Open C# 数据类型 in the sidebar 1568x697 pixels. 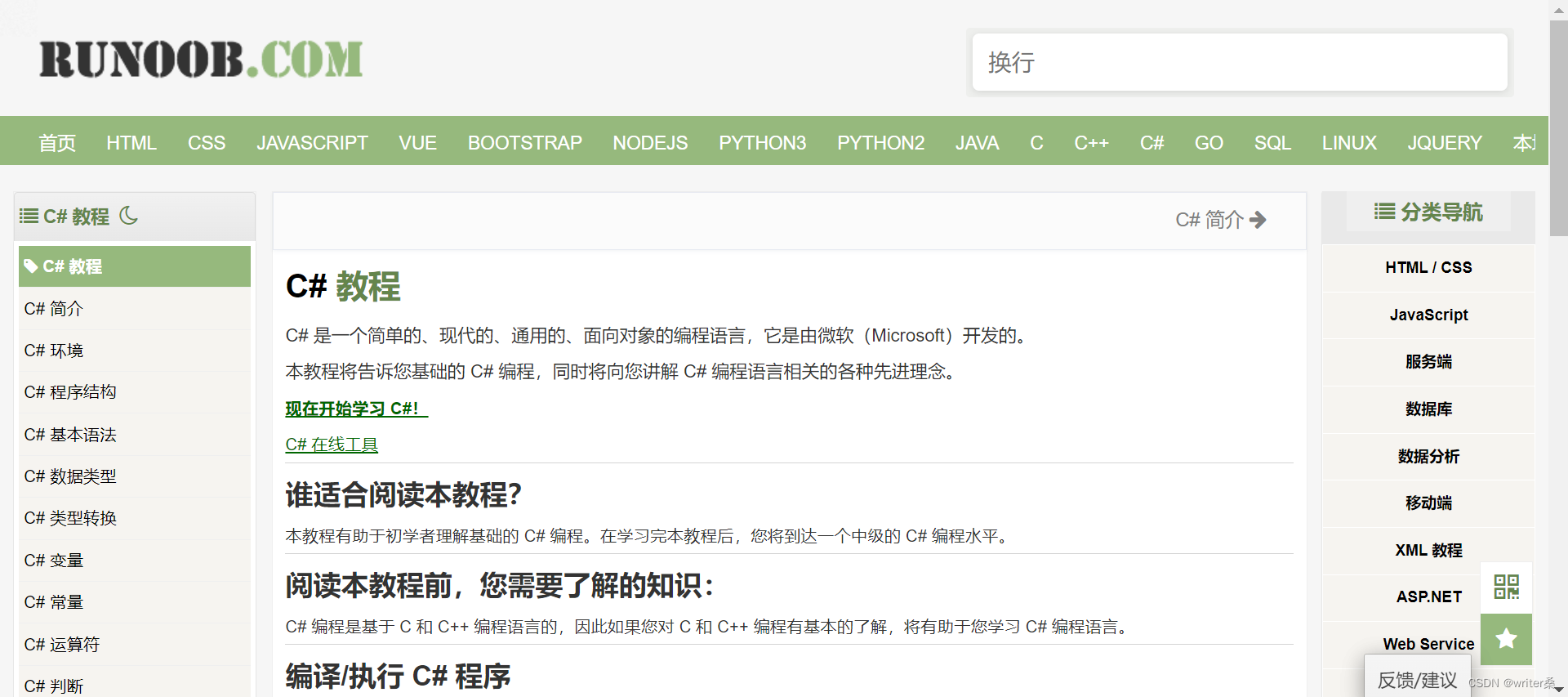pyautogui.click(x=135, y=476)
